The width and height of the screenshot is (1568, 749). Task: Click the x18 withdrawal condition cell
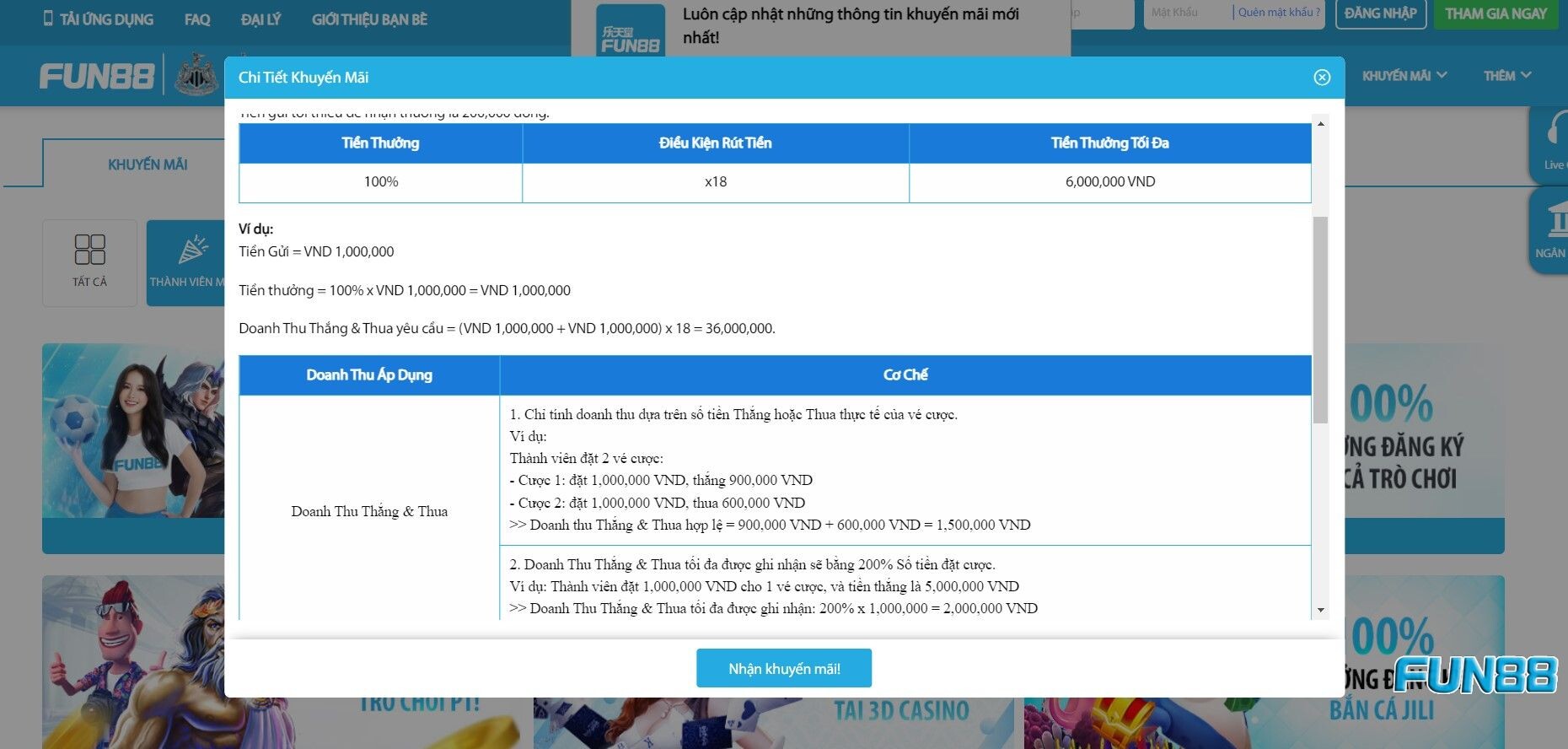coord(716,182)
